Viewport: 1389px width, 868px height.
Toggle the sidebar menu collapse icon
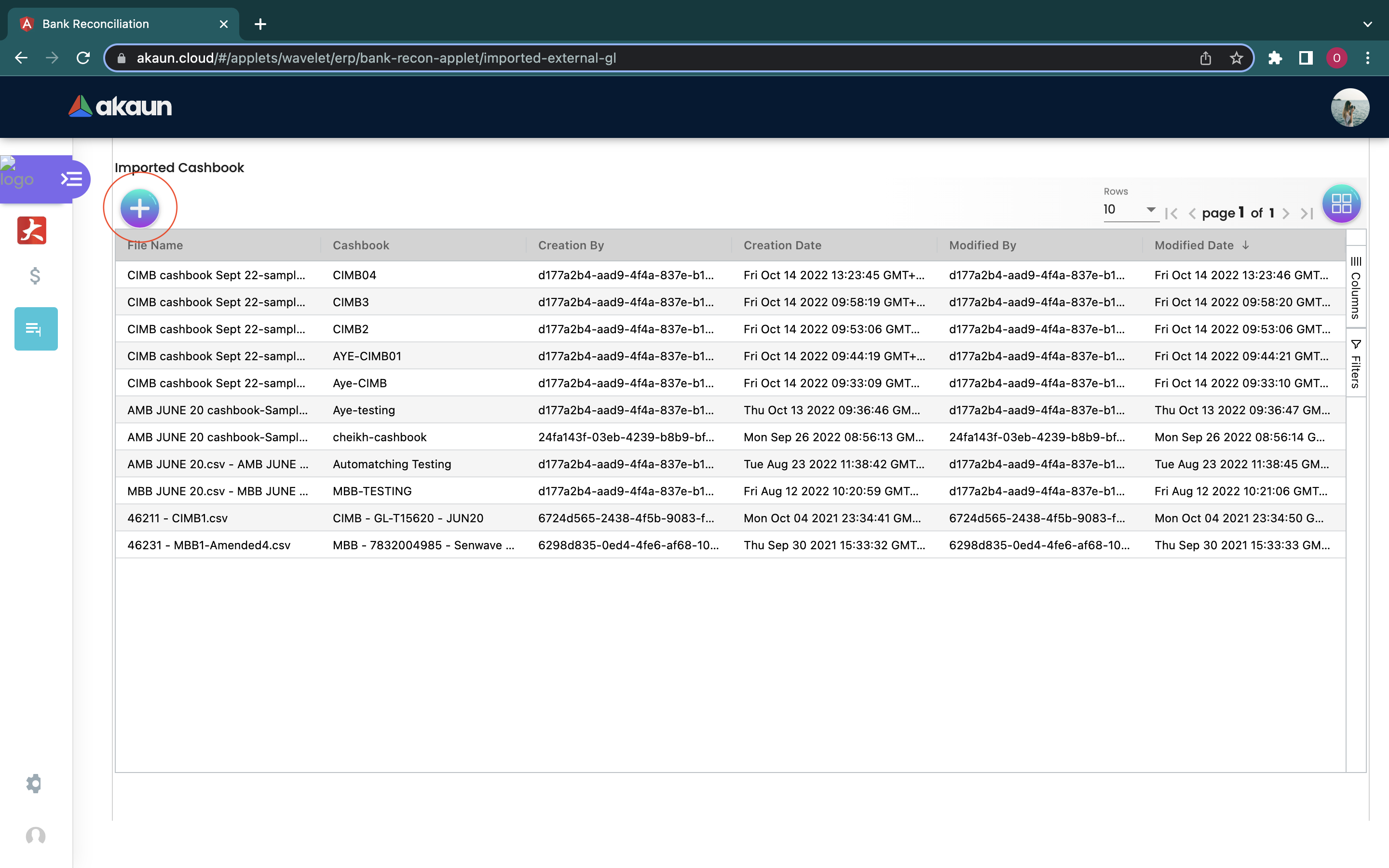point(72,179)
